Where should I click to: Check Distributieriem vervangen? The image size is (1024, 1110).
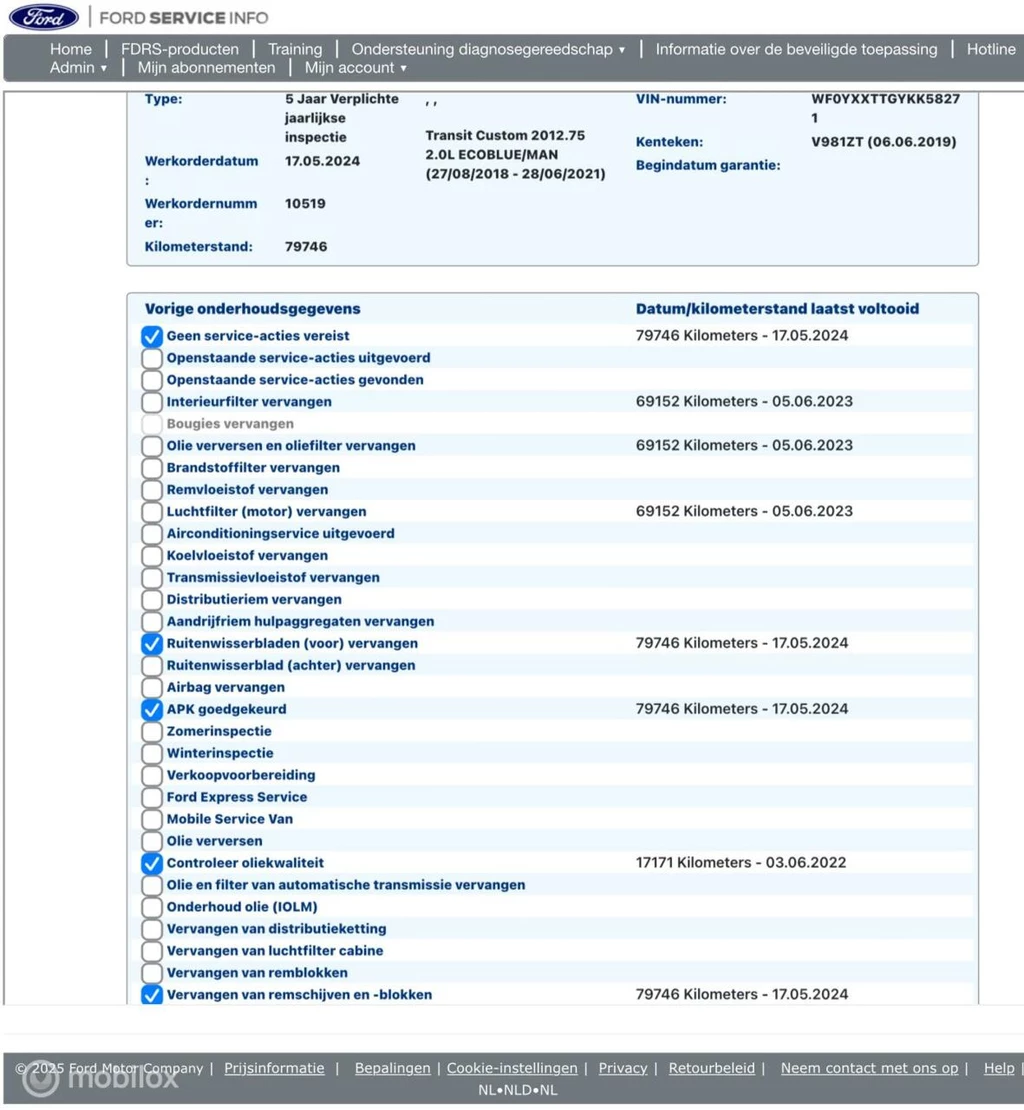(x=151, y=600)
